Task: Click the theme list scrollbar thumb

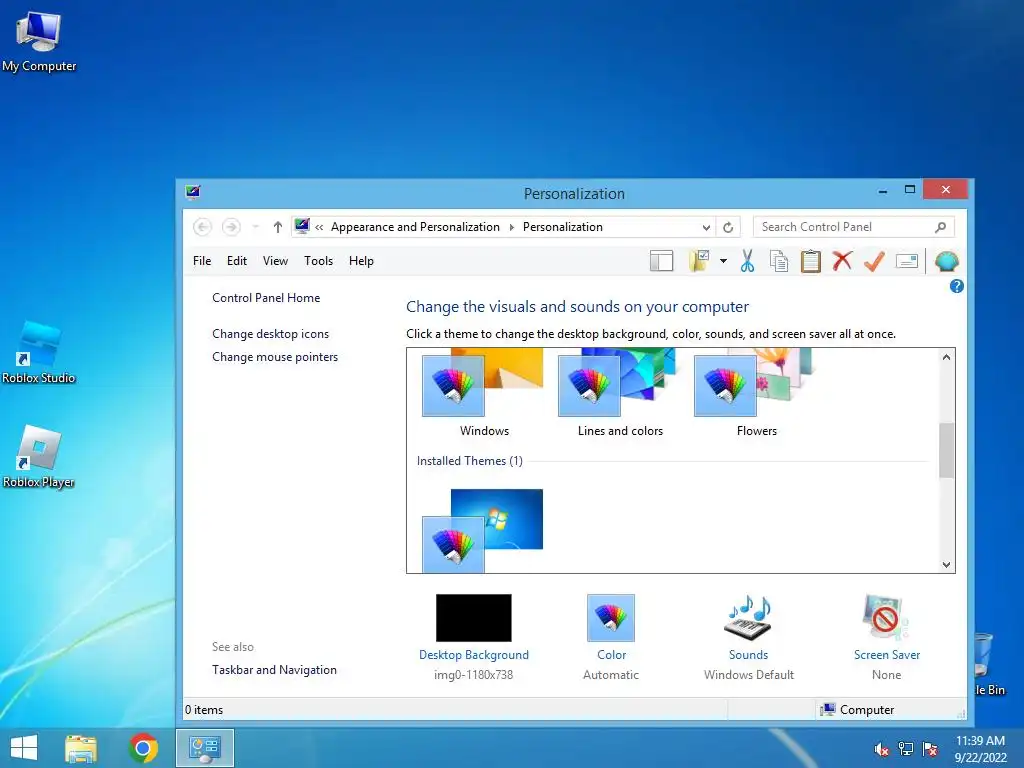Action: [946, 450]
